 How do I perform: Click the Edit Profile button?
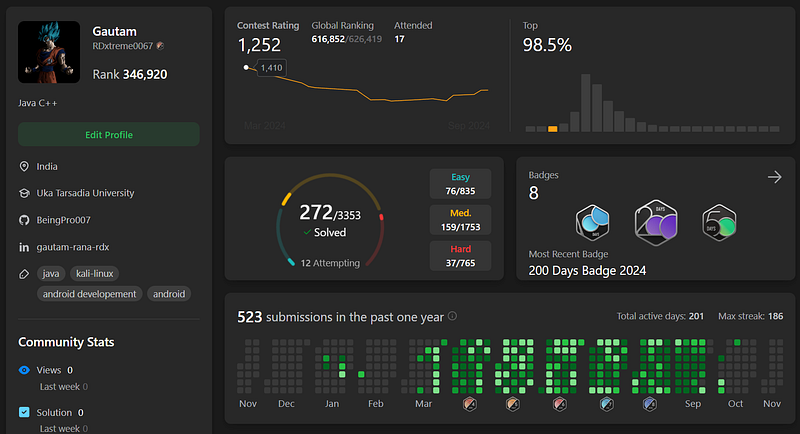(109, 135)
